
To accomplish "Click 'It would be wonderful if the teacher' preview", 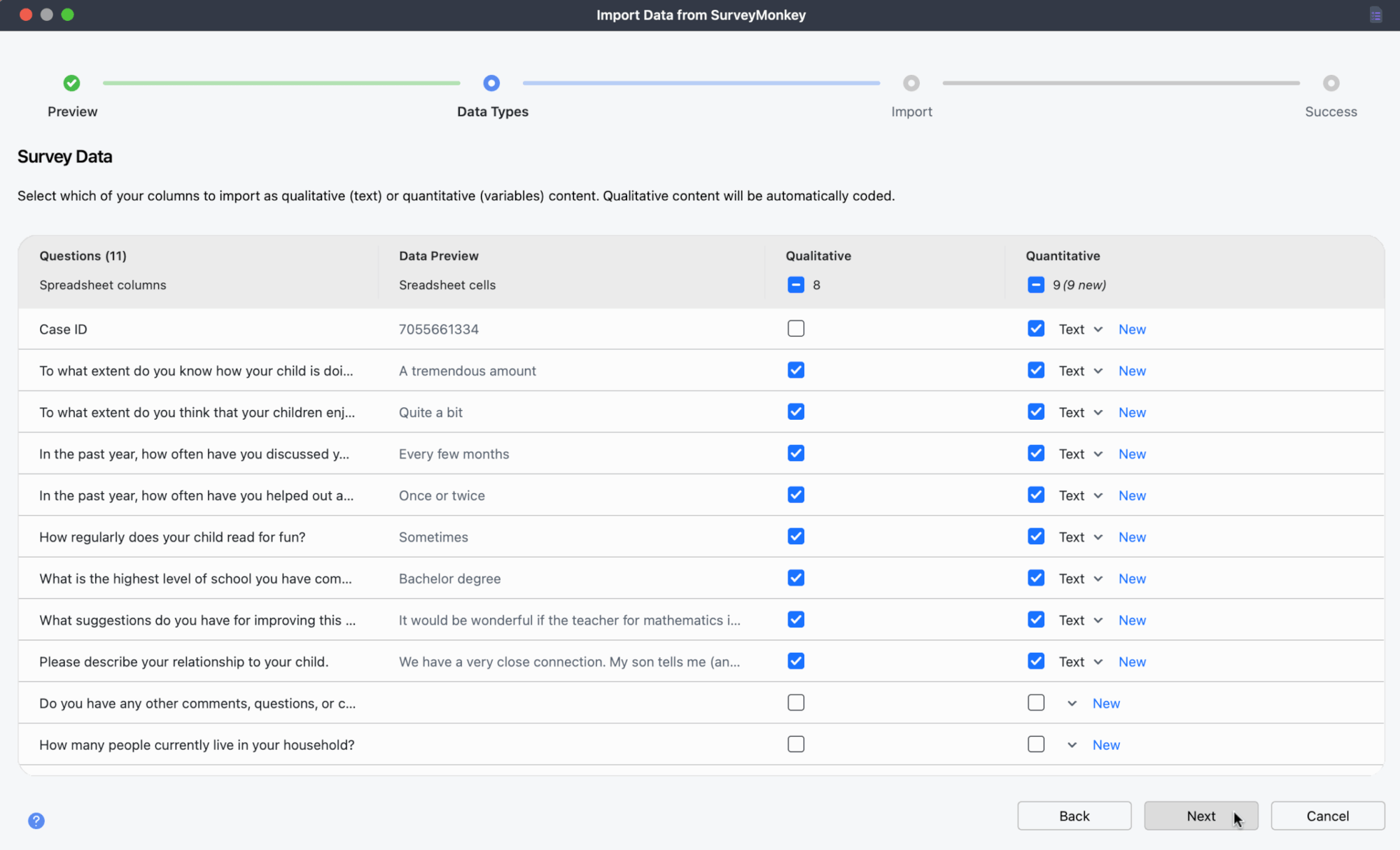I will coord(570,621).
